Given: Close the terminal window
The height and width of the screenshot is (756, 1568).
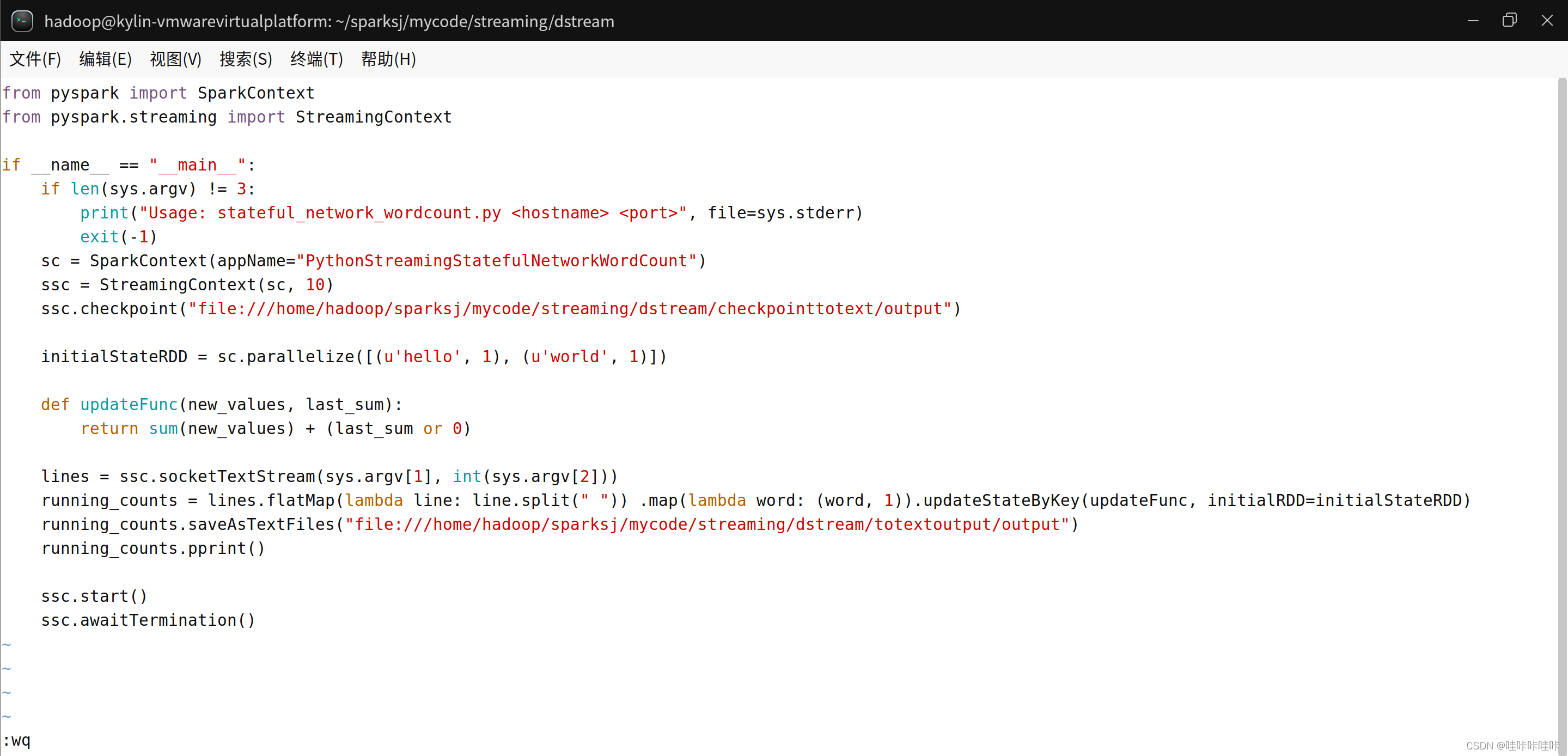Looking at the screenshot, I should [x=1547, y=21].
